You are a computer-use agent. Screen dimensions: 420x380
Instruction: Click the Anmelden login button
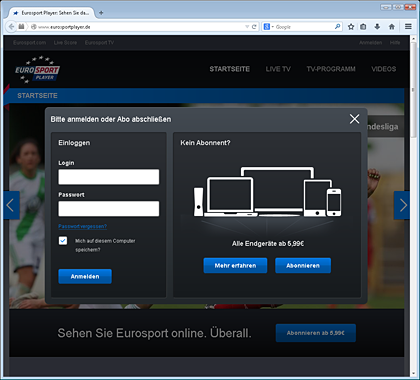pos(85,276)
